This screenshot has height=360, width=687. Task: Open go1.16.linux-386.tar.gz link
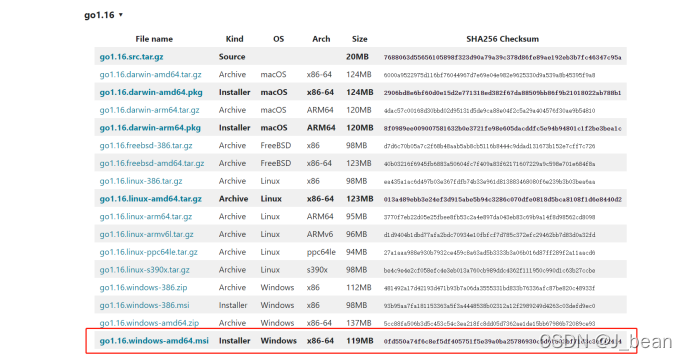coord(141,181)
